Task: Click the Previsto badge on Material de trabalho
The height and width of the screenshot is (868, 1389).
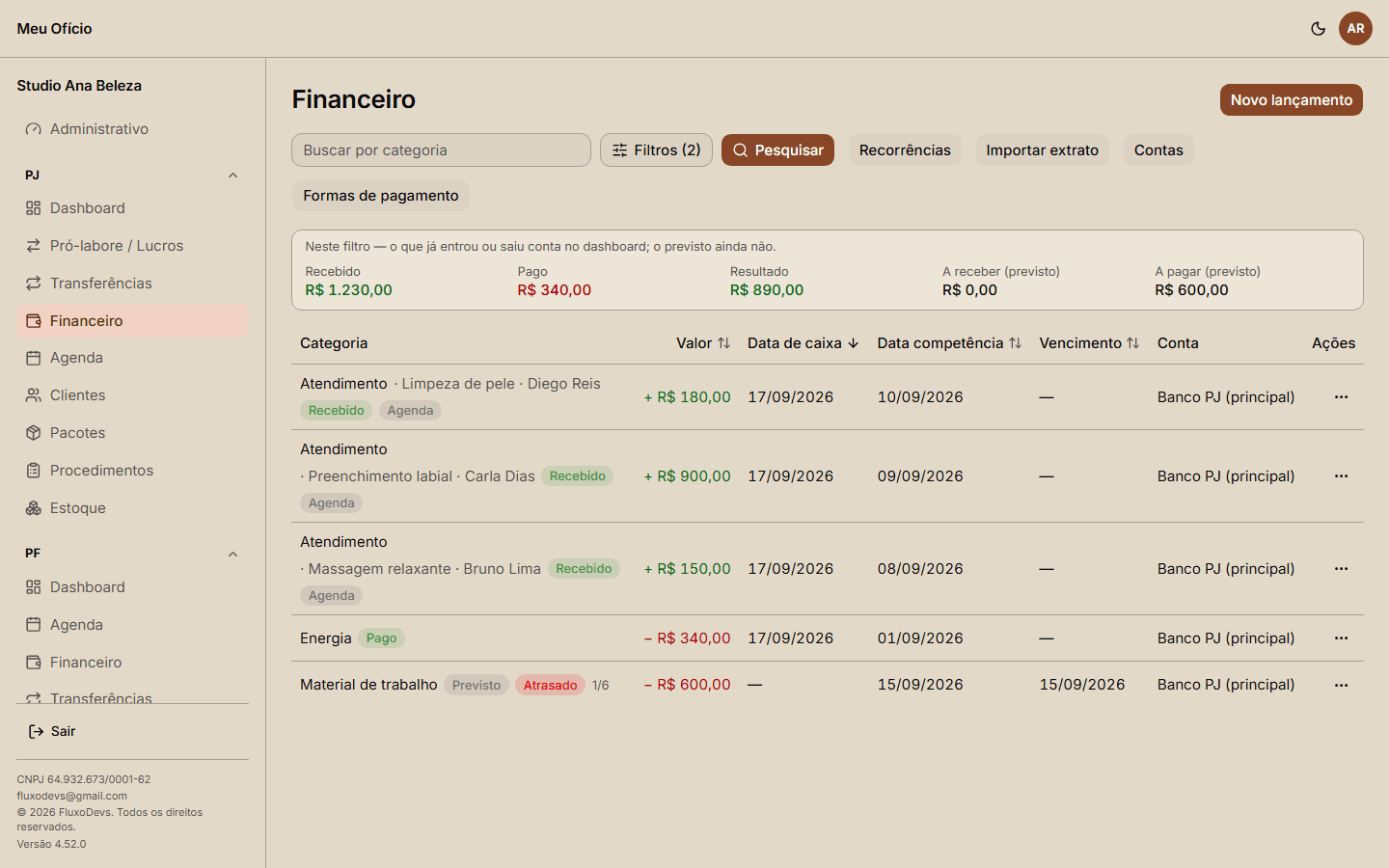Action: 477,686
